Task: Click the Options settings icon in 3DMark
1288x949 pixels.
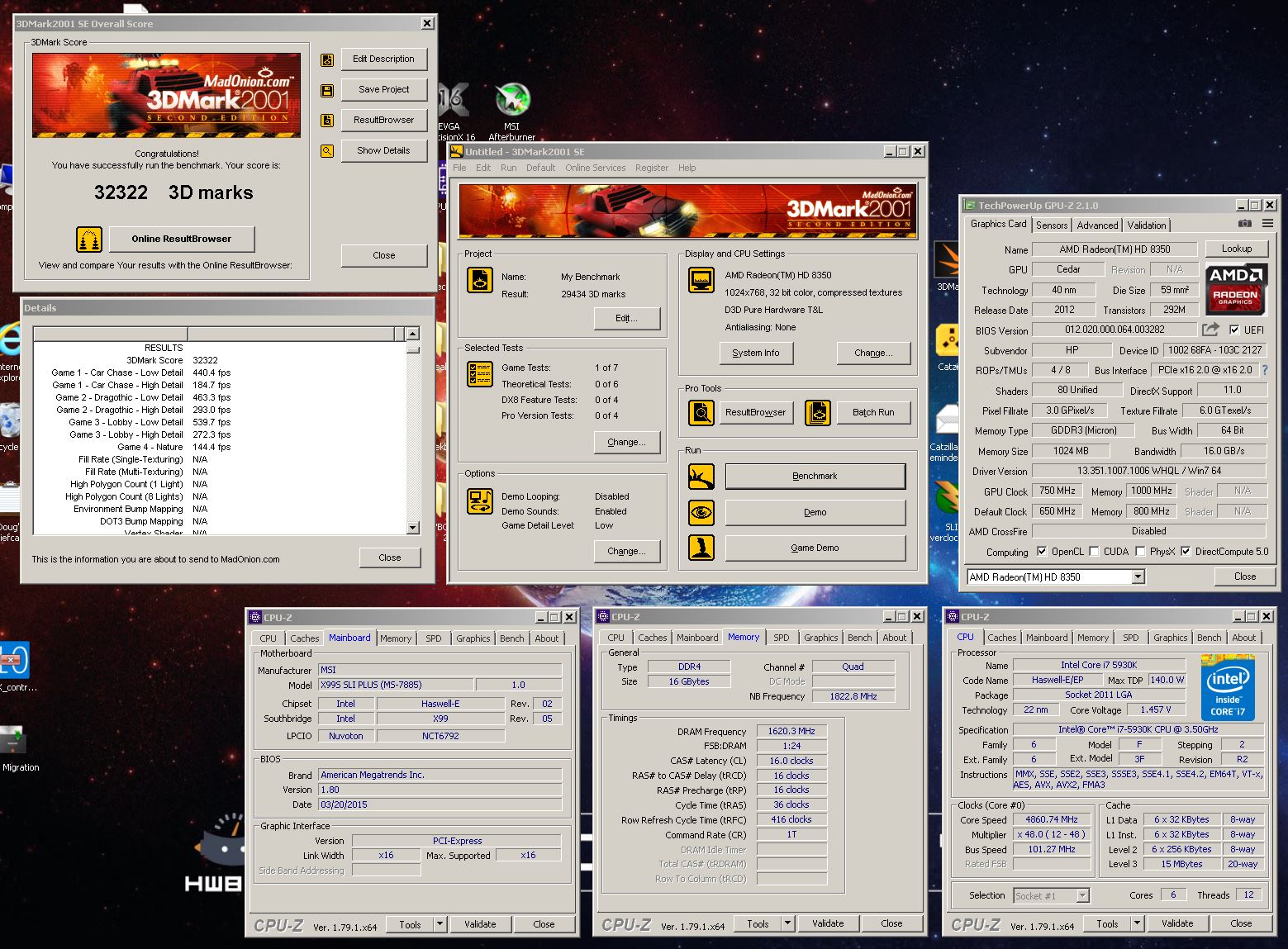Action: tap(480, 501)
